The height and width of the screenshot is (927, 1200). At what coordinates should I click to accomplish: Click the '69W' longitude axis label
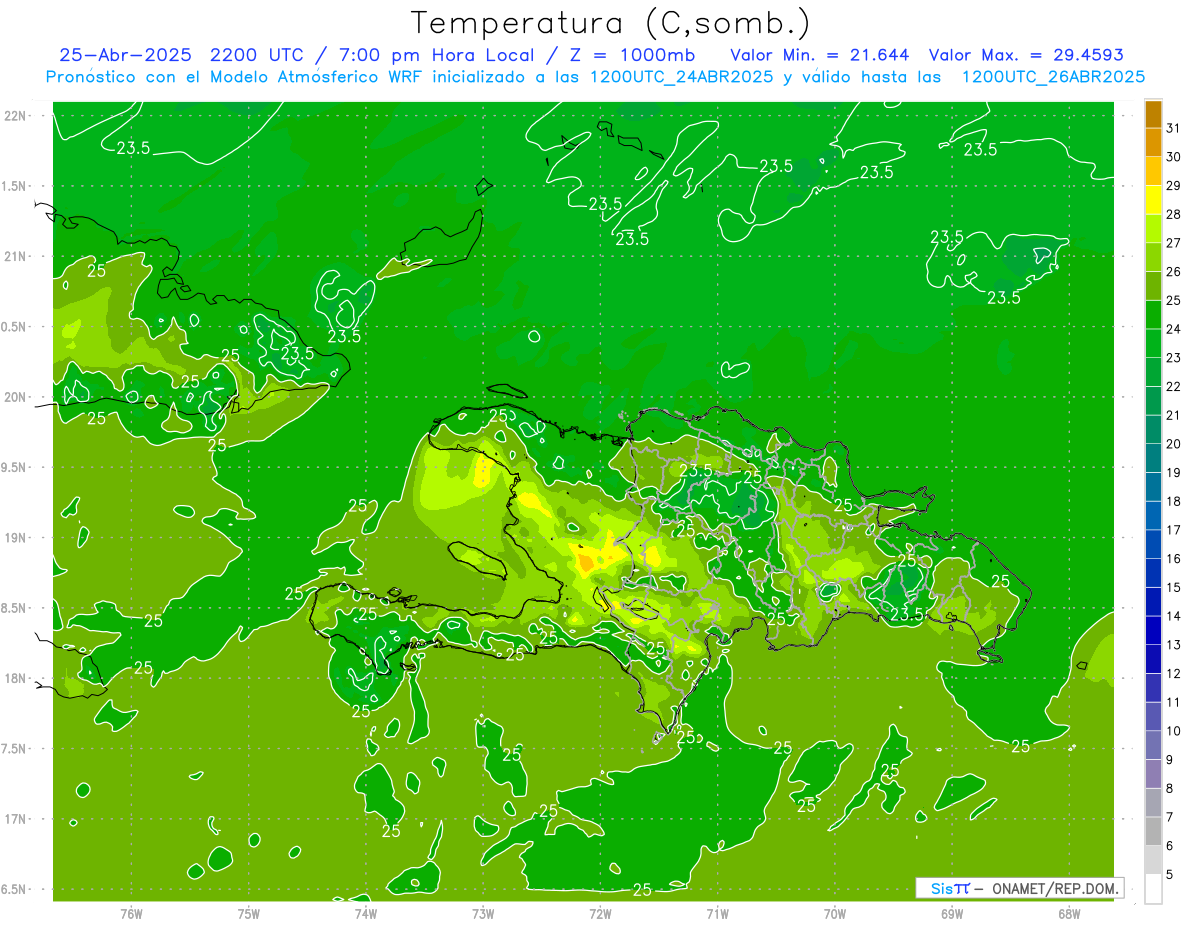(951, 914)
